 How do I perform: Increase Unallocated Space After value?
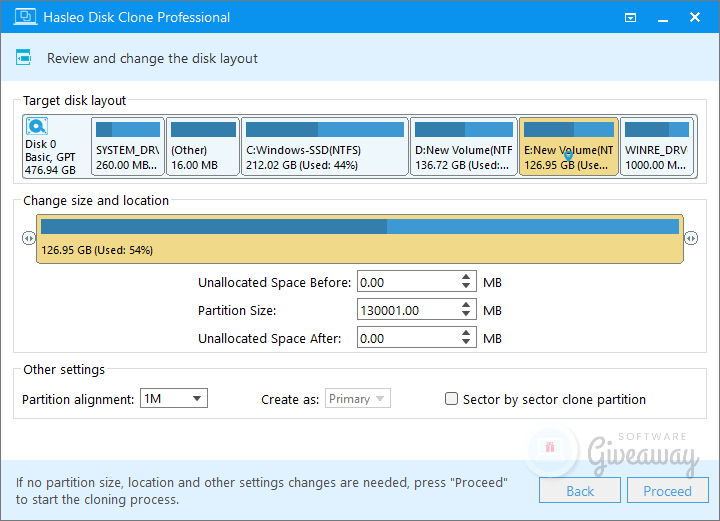(466, 333)
